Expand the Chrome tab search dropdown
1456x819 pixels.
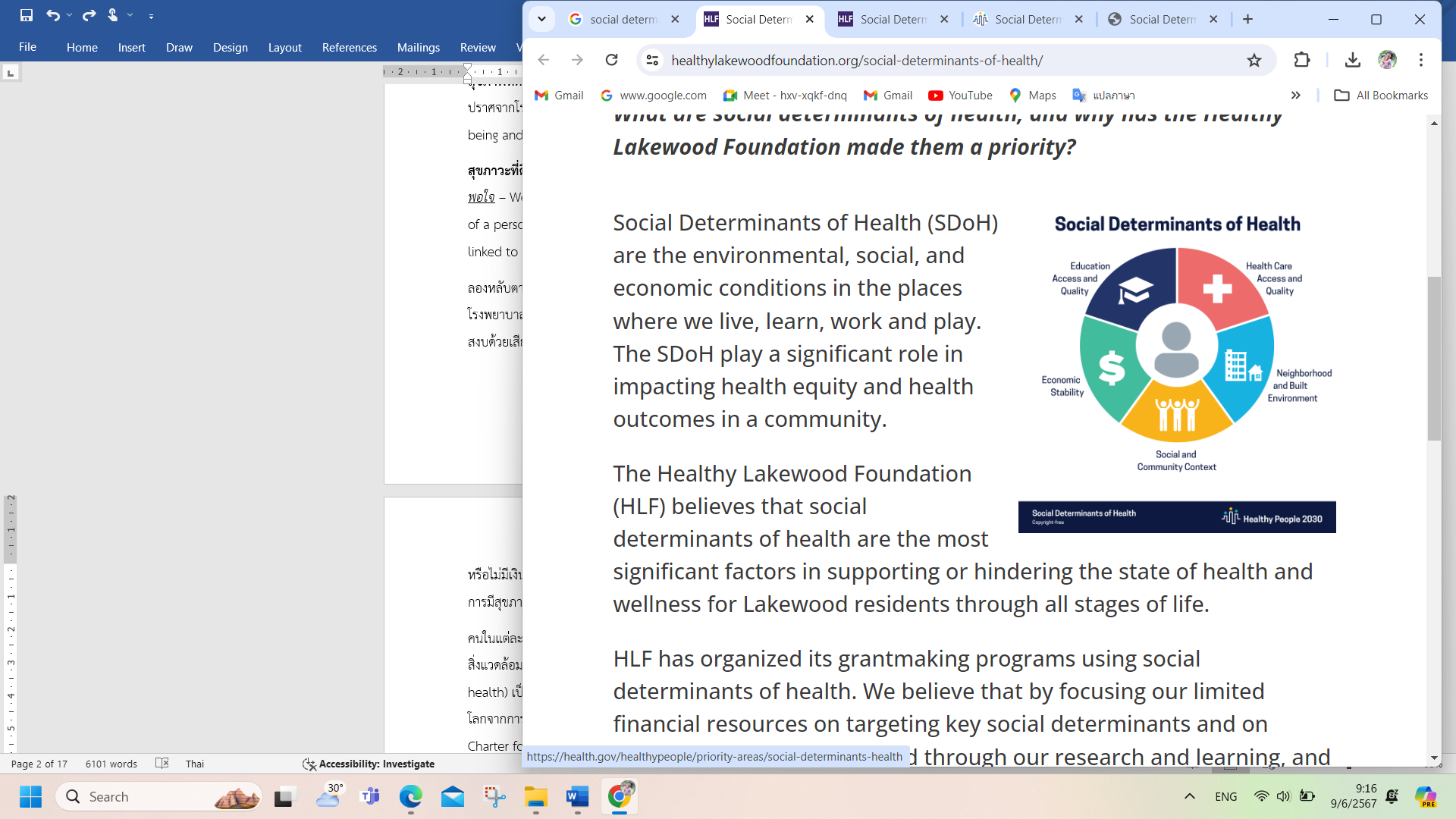[x=541, y=19]
